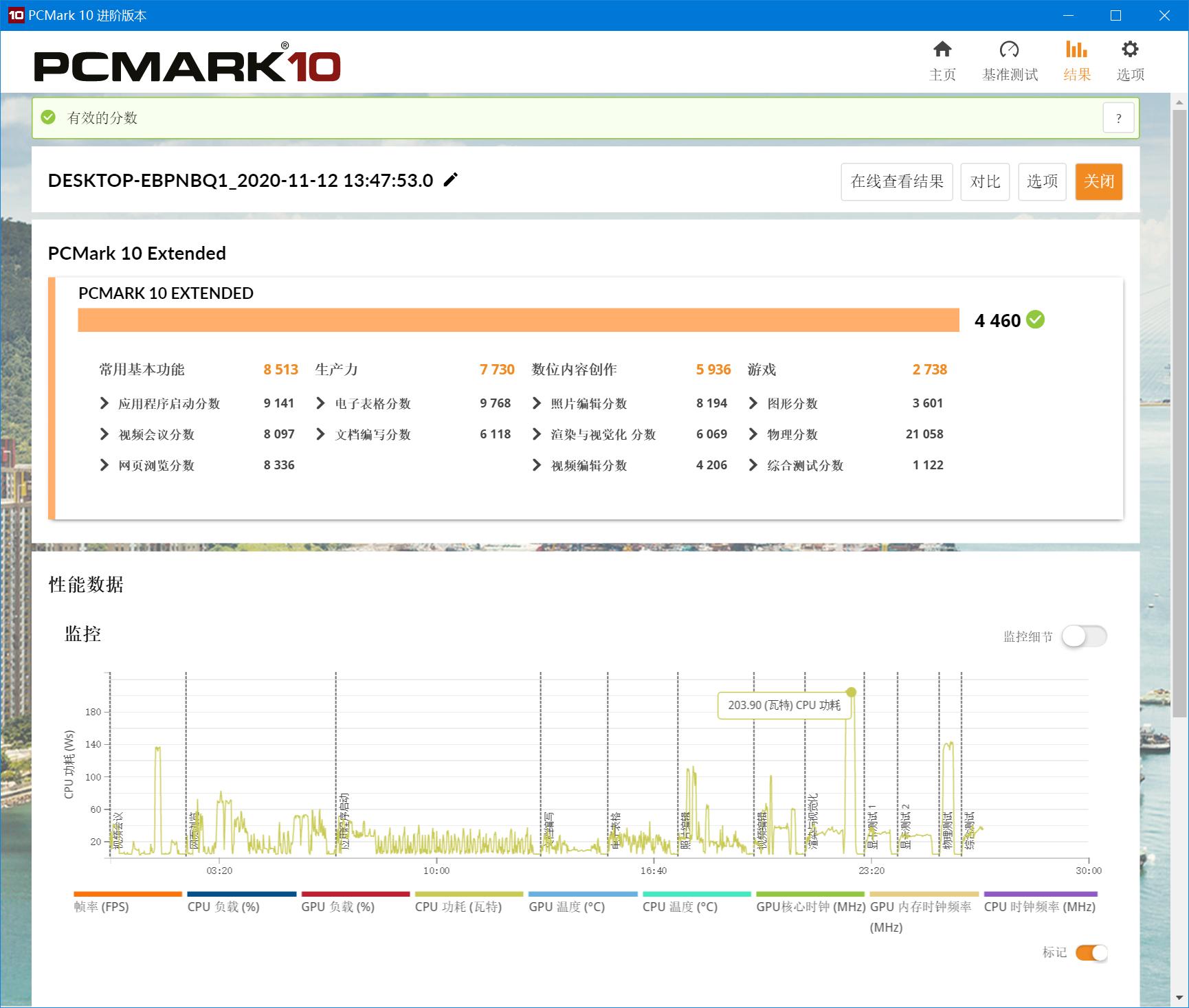The width and height of the screenshot is (1189, 1008).
Task: Select the 帧率 (FPS) orange legend swatch
Action: pyautogui.click(x=128, y=894)
